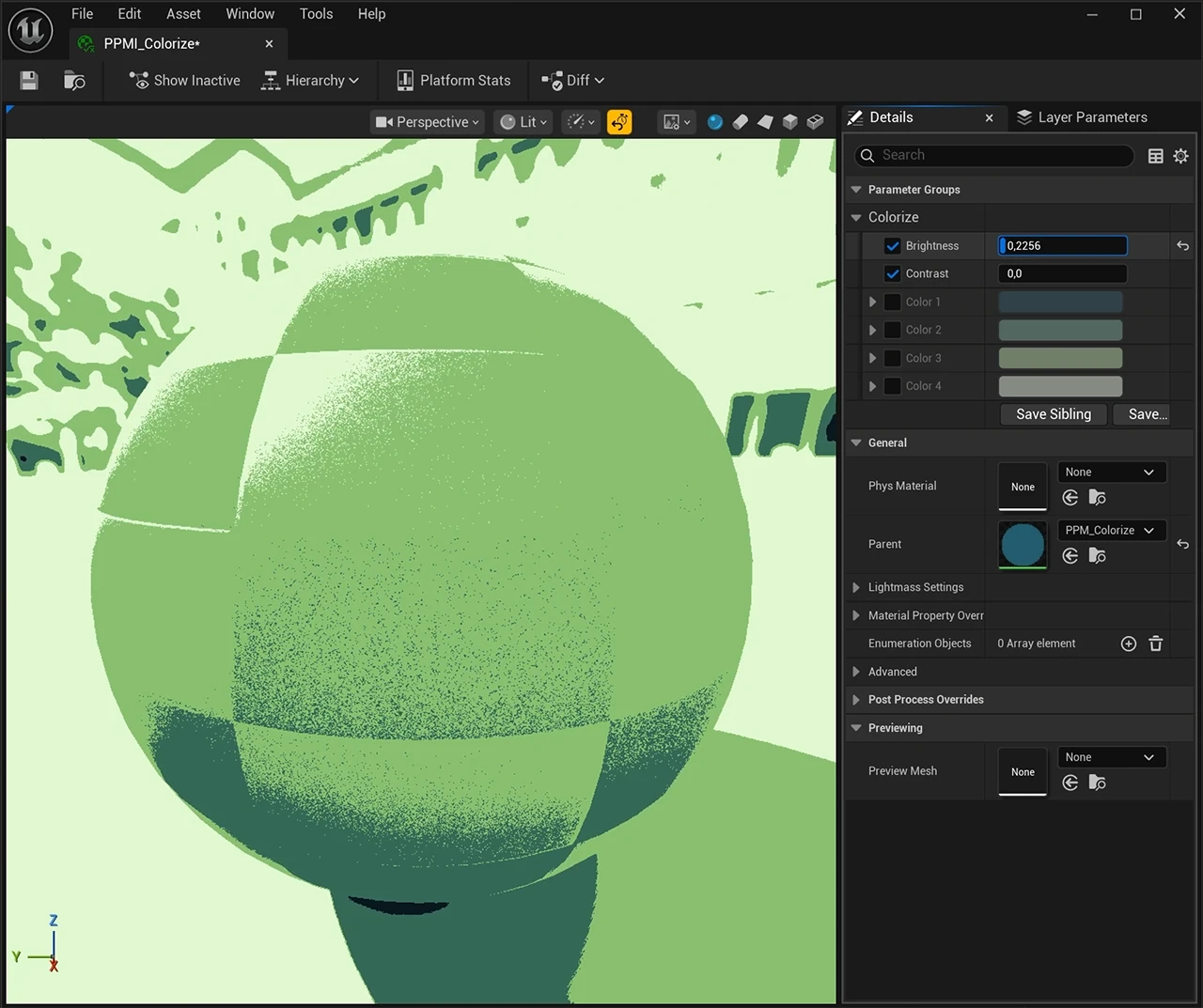Click the Details Search field
The width and height of the screenshot is (1203, 1008).
tap(994, 156)
